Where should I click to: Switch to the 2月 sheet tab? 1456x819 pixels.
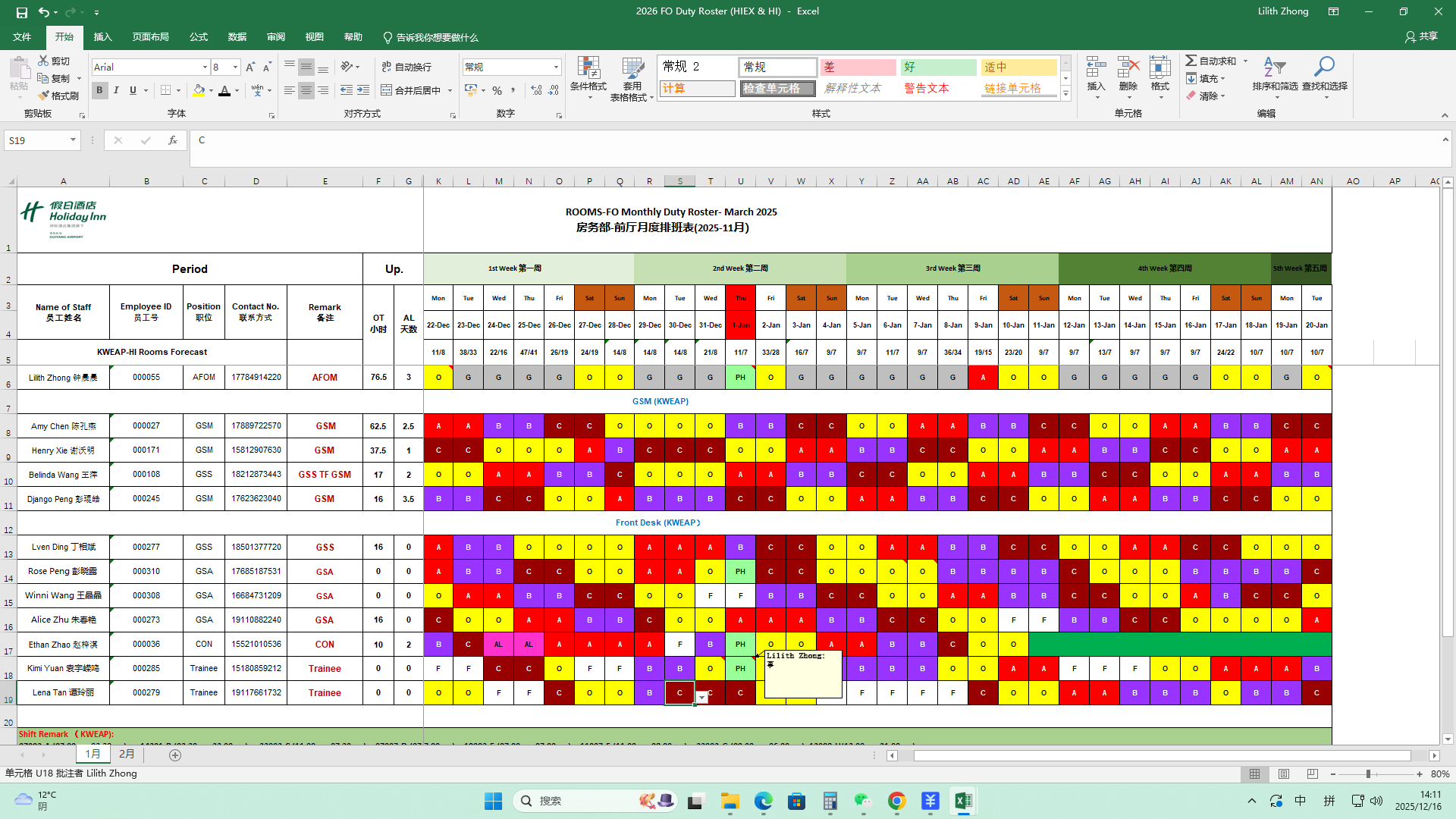coord(127,755)
